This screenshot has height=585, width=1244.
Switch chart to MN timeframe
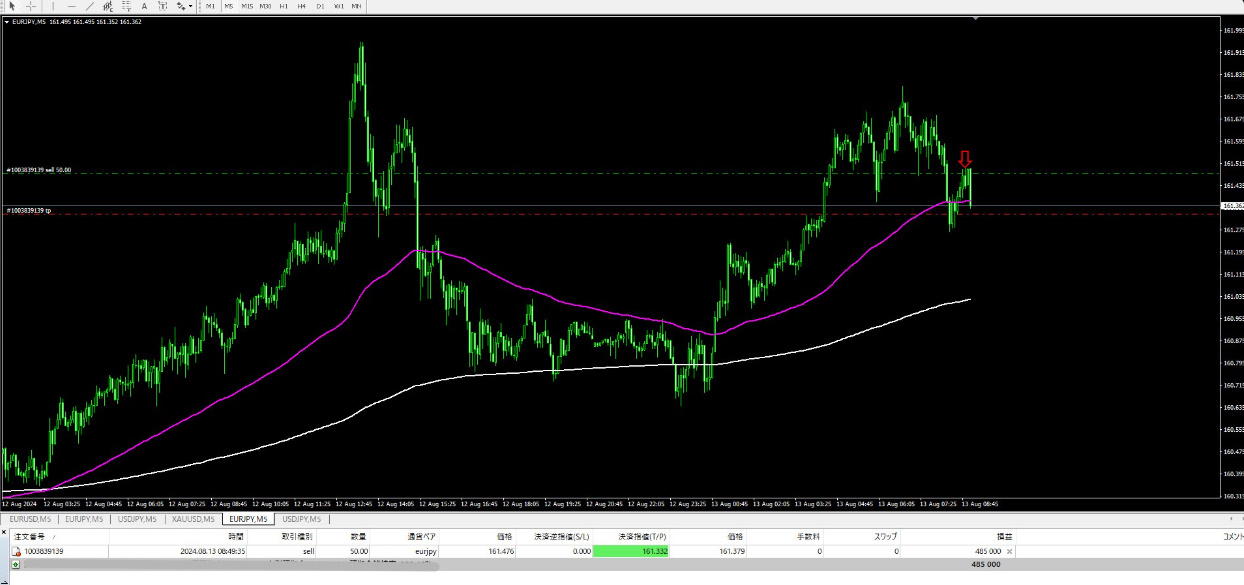[x=356, y=6]
